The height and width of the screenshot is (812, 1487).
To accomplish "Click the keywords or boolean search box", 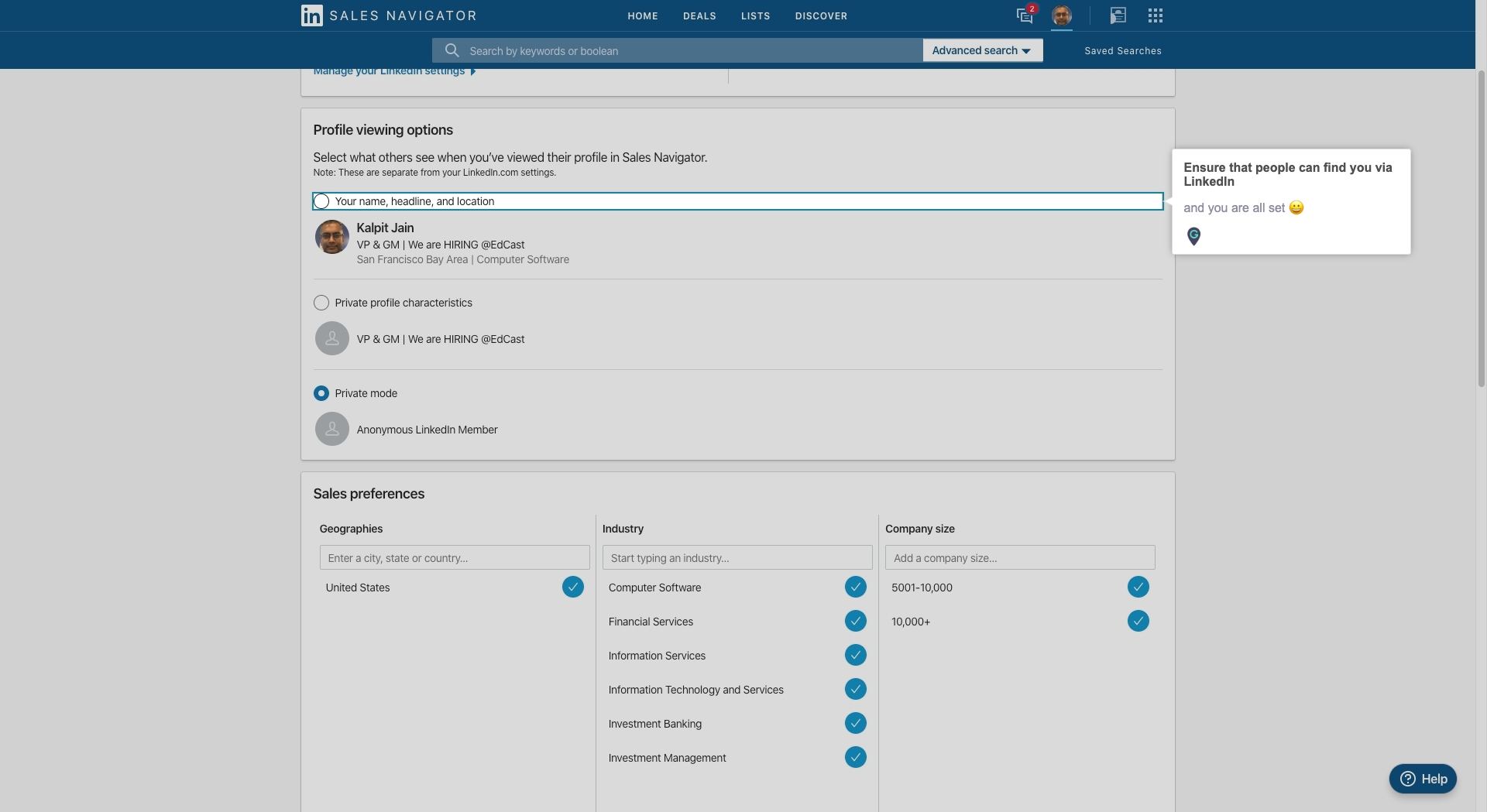I will pos(678,50).
